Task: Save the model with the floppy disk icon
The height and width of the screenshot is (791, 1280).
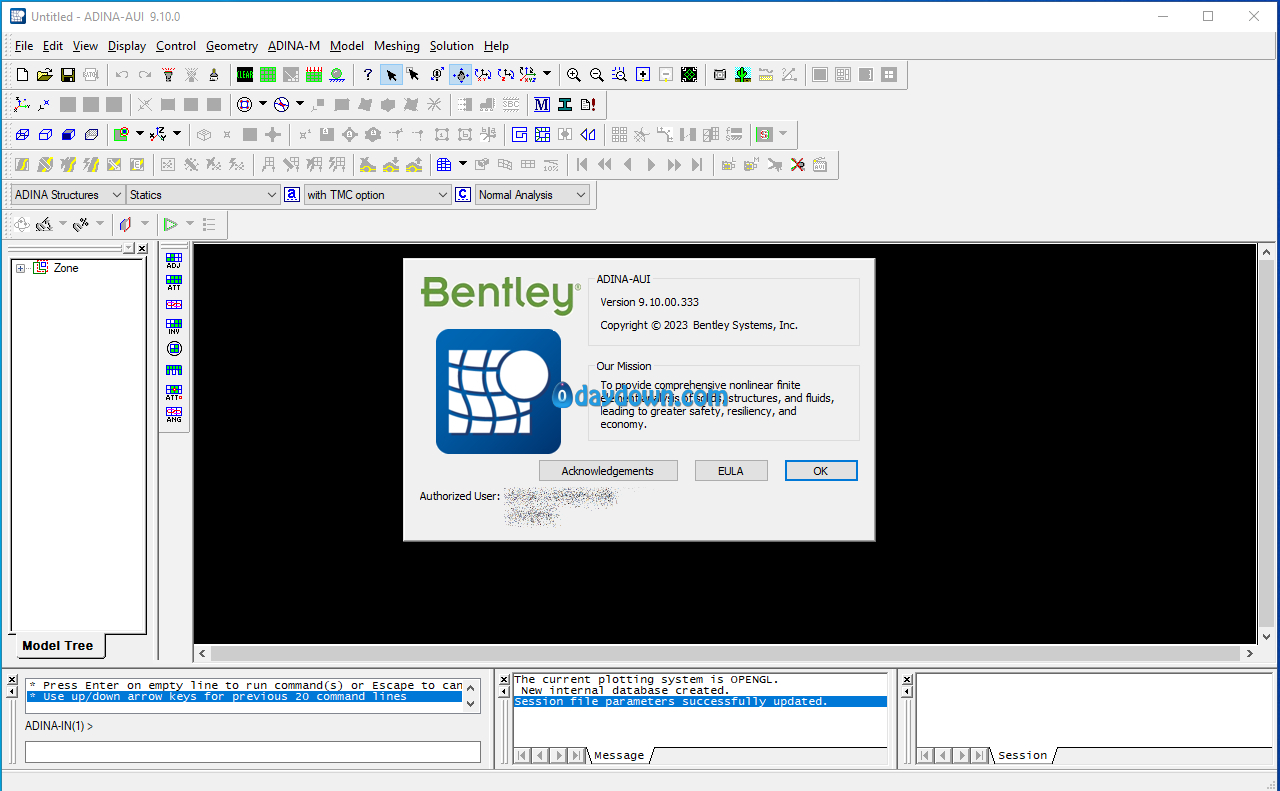Action: pos(68,75)
